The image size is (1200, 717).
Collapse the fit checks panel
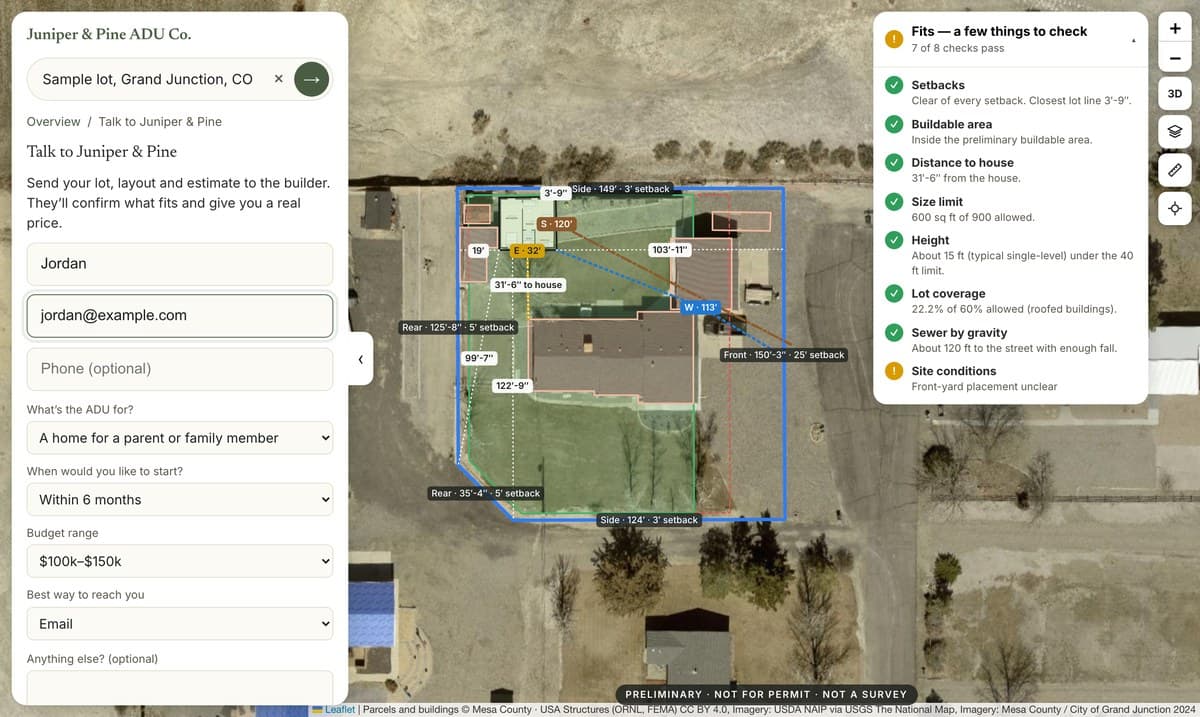click(1133, 40)
